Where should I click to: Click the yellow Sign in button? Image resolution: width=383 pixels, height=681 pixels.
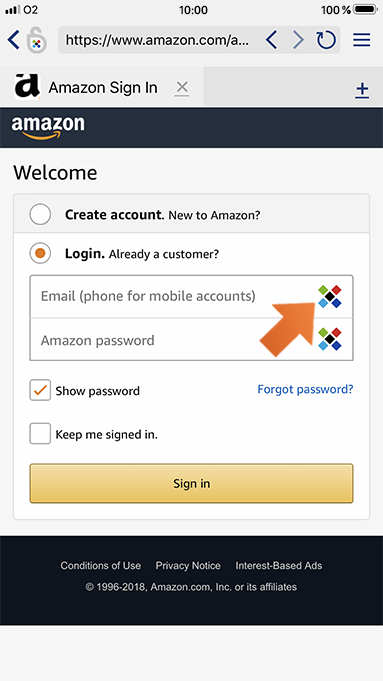point(192,483)
